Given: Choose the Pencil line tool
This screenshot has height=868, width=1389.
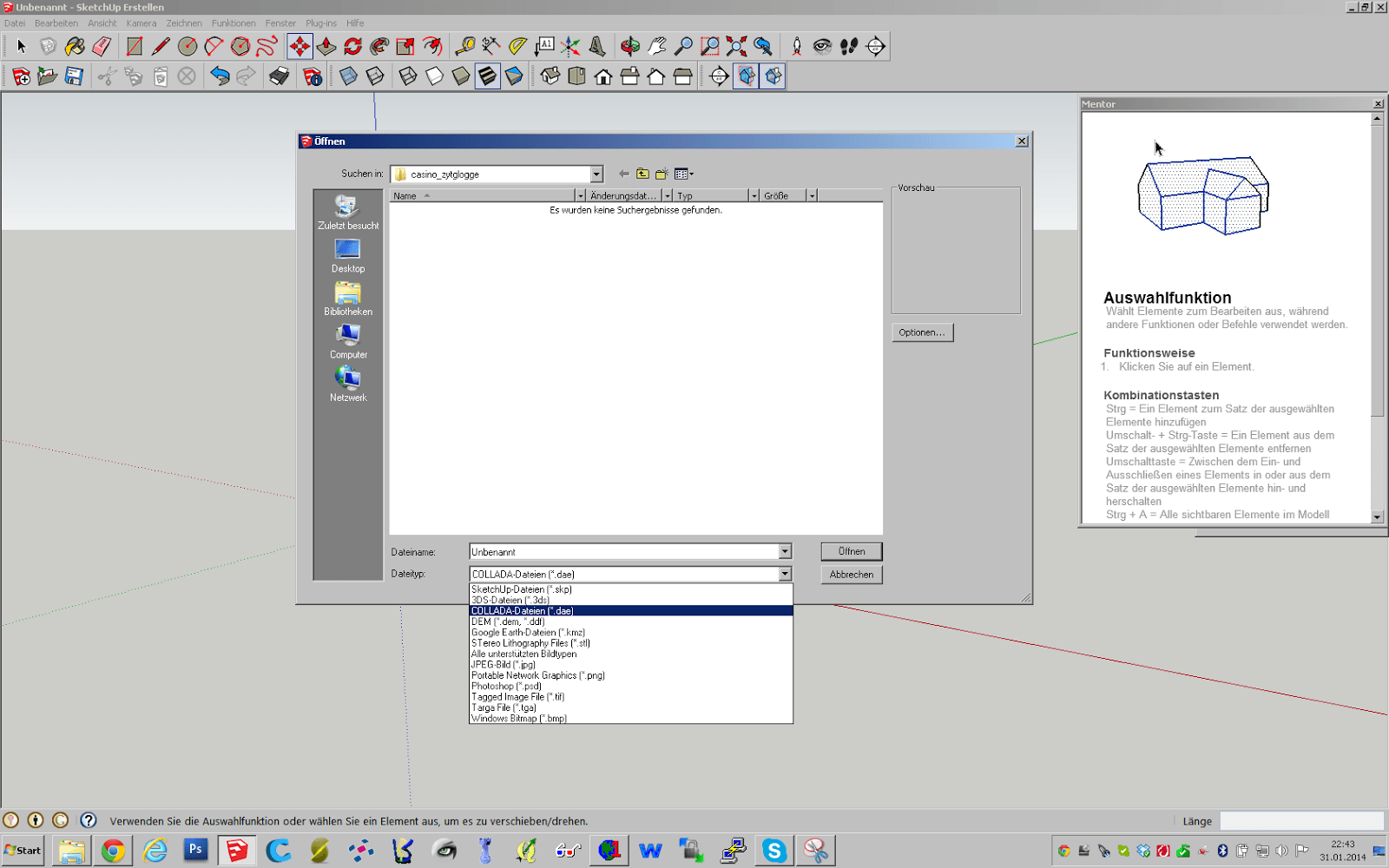Looking at the screenshot, I should [161, 46].
